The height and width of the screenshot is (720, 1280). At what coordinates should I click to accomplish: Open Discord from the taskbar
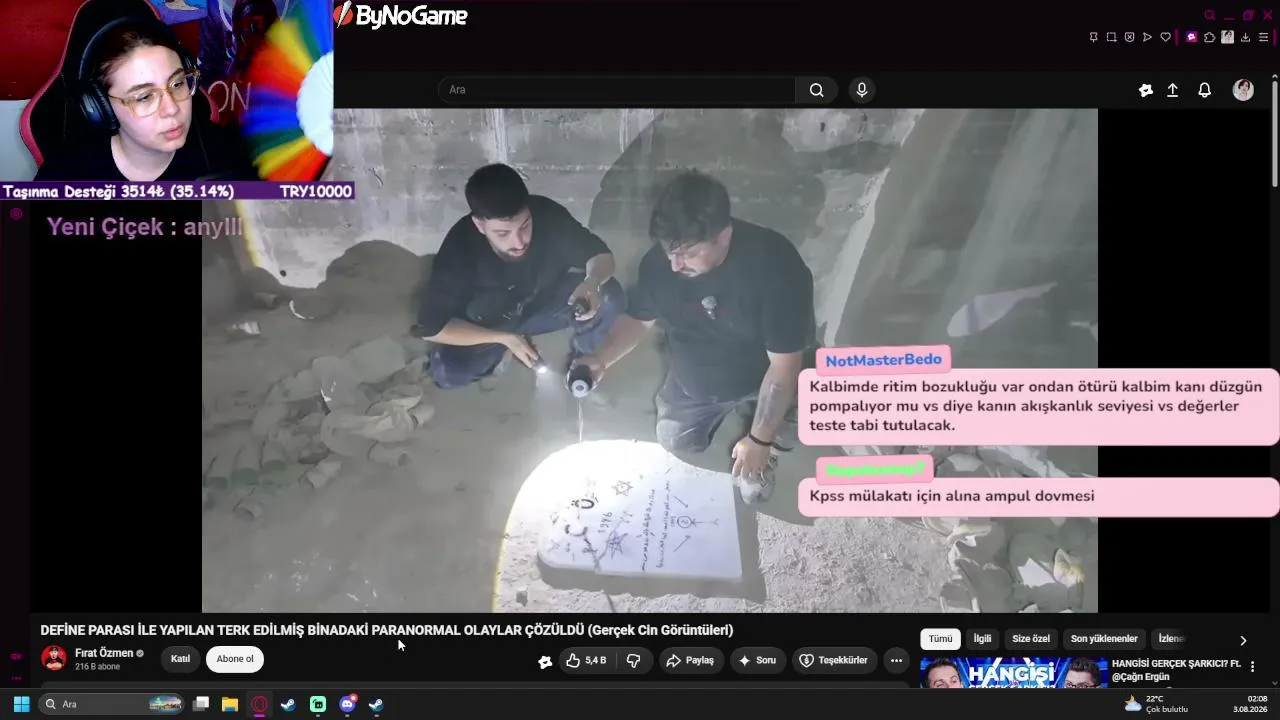point(347,704)
